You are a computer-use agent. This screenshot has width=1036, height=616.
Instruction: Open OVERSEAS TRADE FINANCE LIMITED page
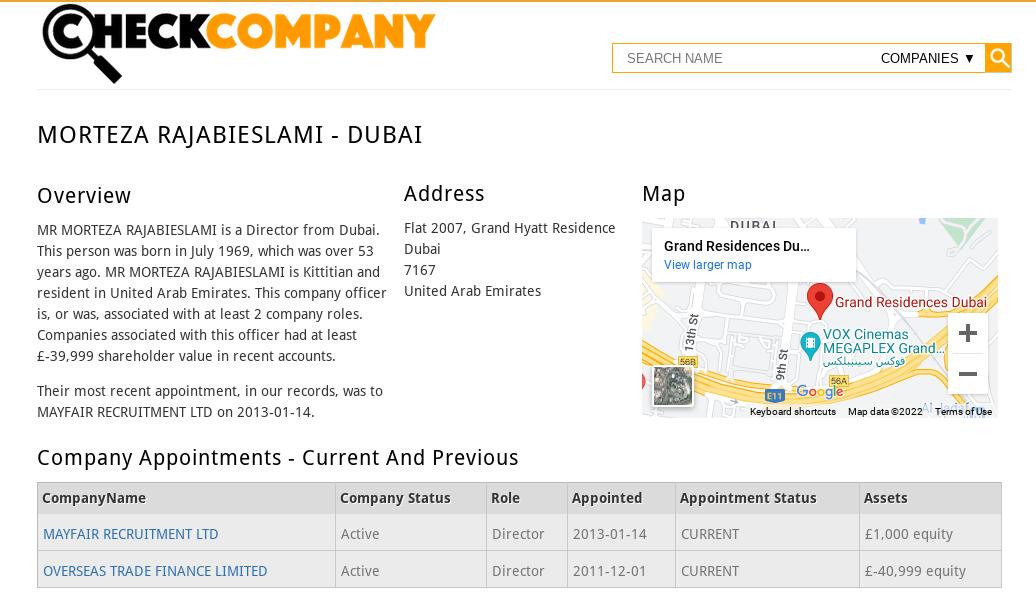(x=155, y=571)
